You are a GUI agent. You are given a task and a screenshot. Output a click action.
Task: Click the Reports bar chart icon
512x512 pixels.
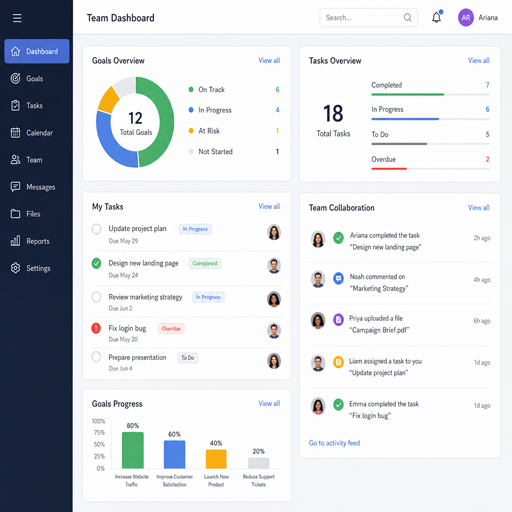[x=15, y=241]
